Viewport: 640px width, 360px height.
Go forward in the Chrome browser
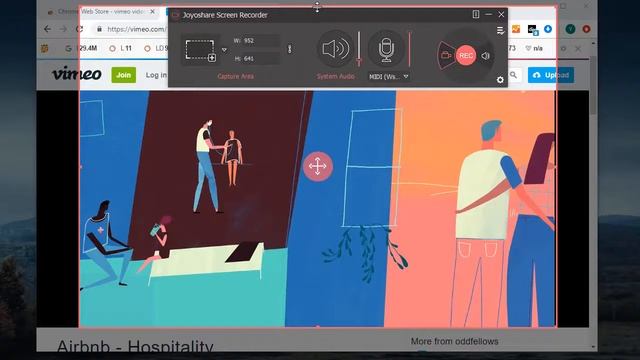point(63,29)
